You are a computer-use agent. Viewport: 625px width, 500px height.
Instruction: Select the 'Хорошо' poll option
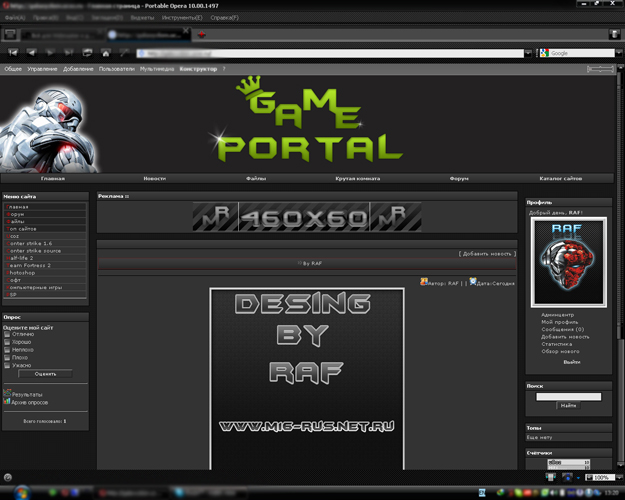pos(8,342)
